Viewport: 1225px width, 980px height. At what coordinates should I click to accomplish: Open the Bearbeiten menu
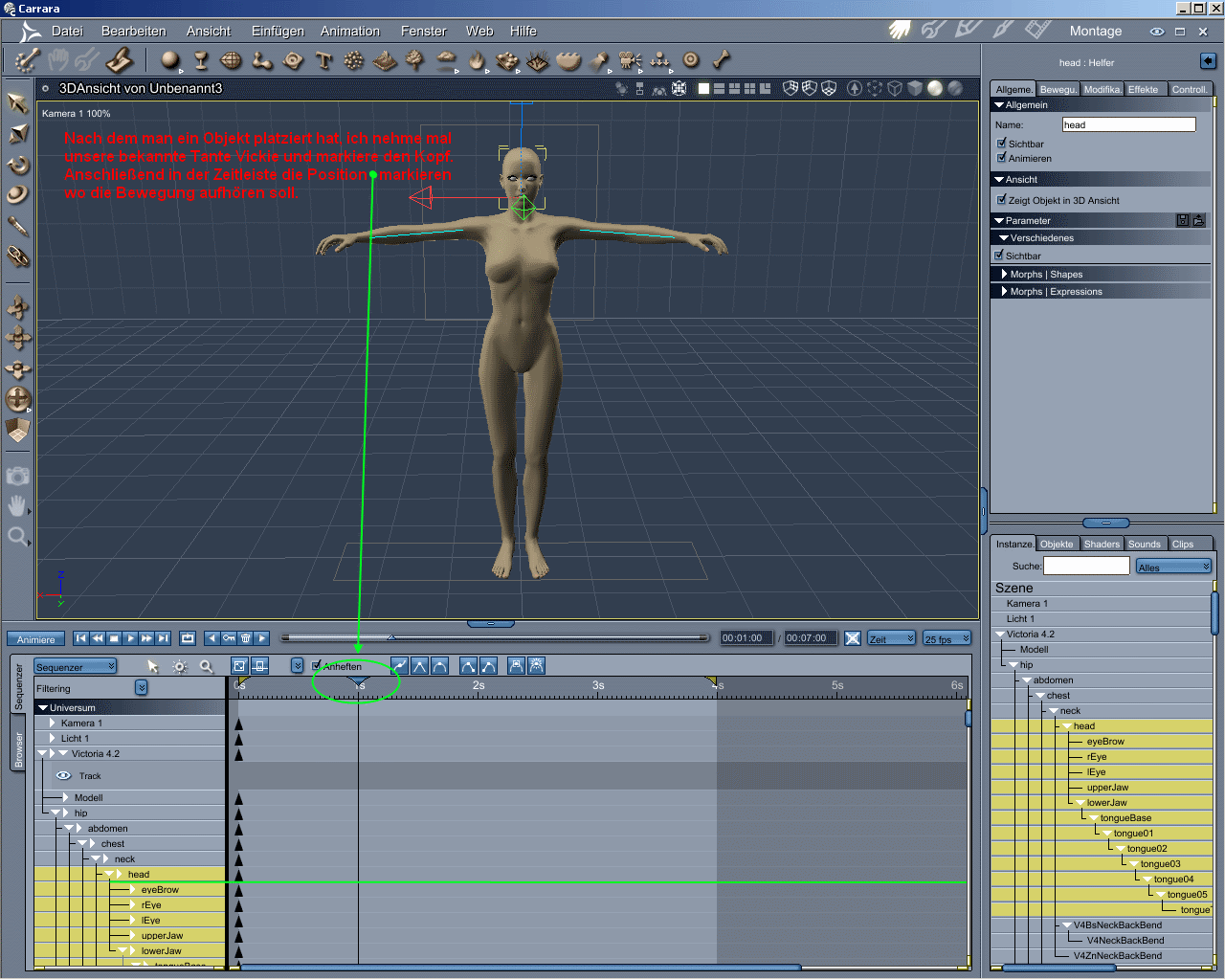click(134, 31)
